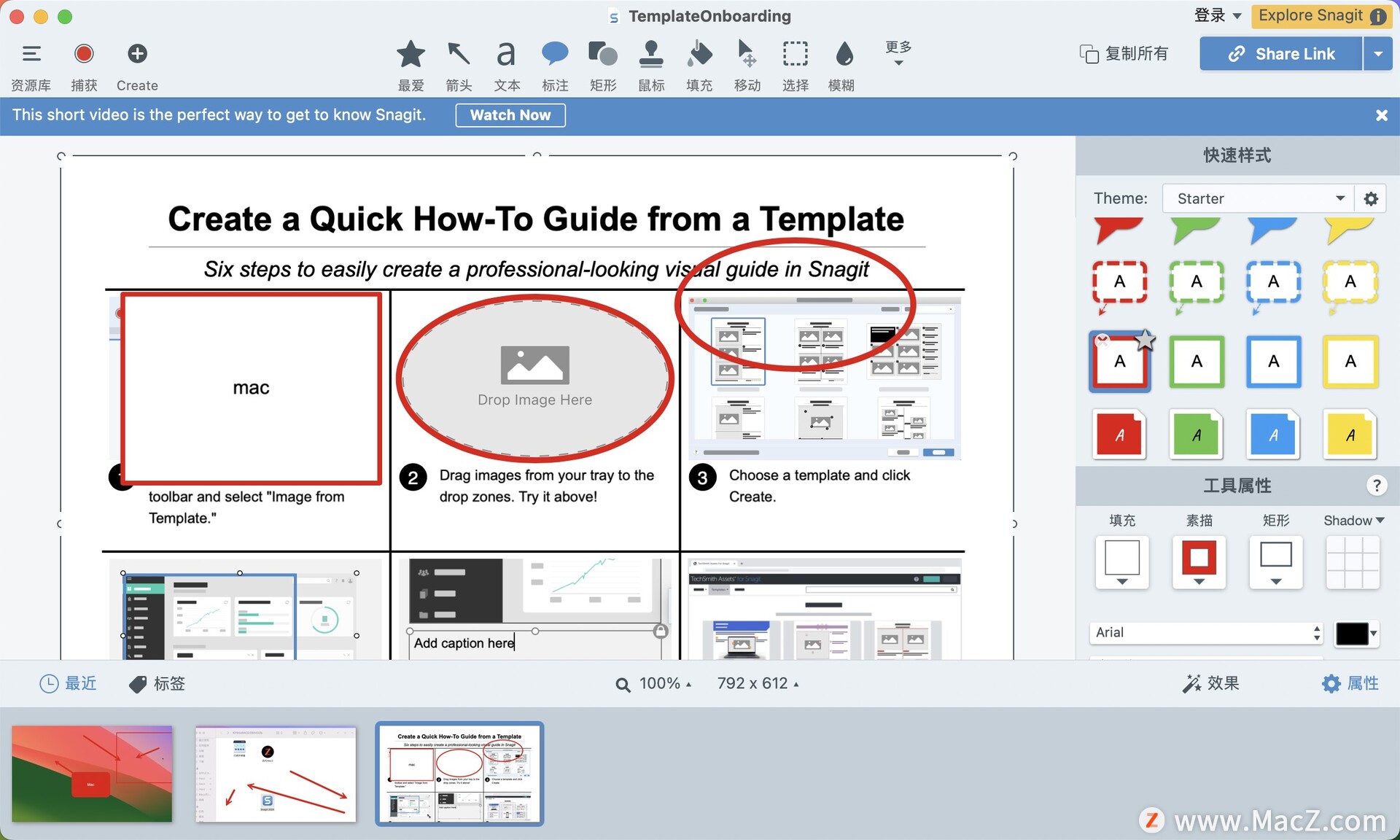
Task: Click the guide title heading text
Action: 536,219
